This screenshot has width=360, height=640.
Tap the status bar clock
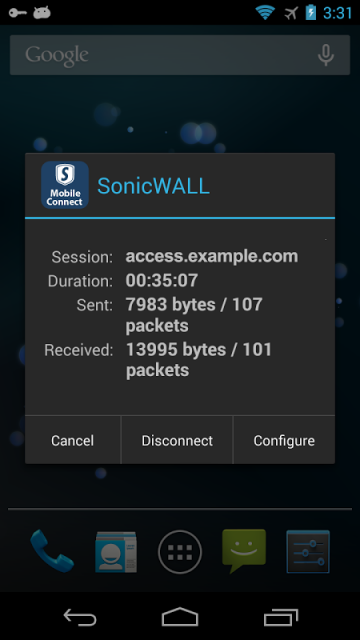click(x=337, y=13)
